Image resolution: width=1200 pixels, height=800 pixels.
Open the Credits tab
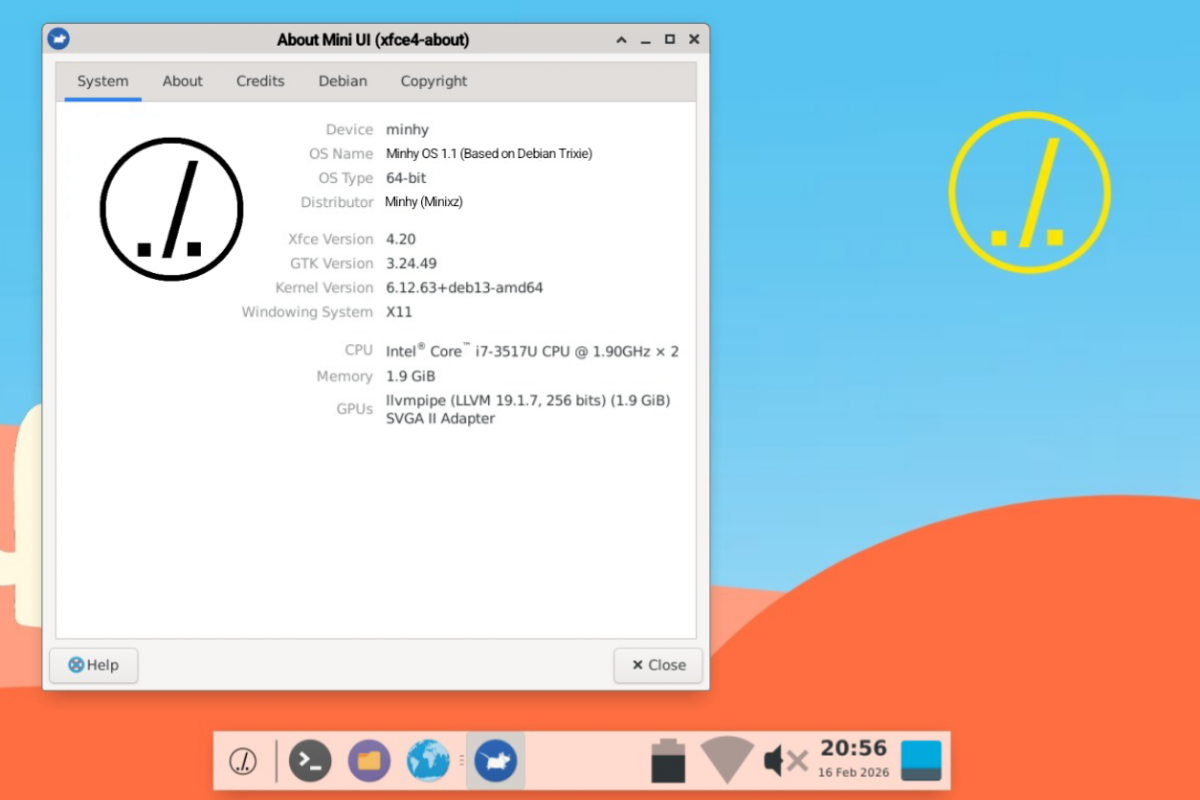260,81
